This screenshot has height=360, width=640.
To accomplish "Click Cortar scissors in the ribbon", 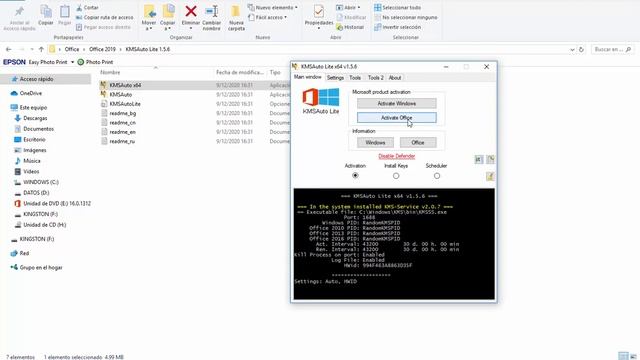I will pos(87,7).
